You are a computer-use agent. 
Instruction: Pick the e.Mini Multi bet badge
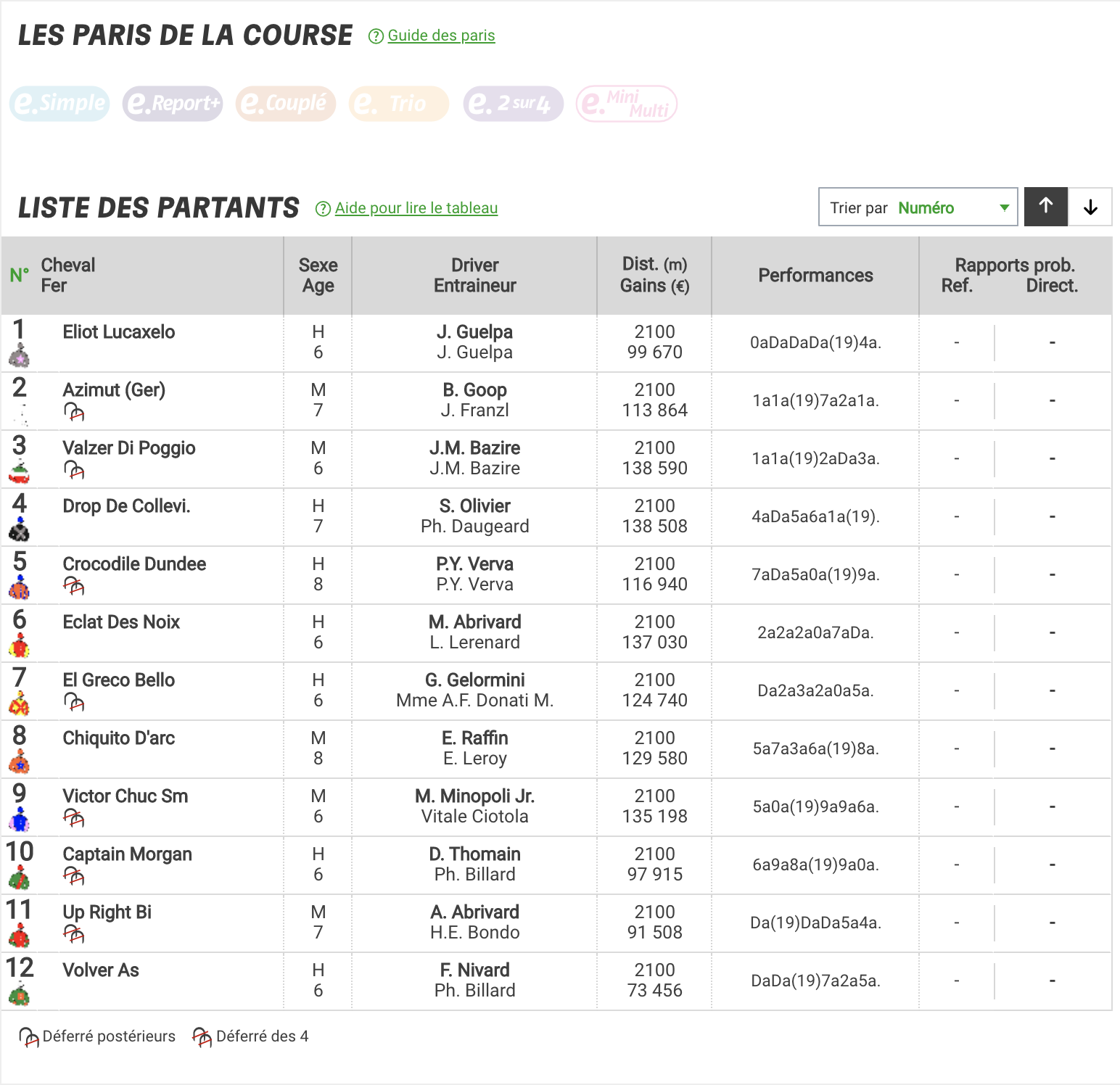click(x=627, y=104)
